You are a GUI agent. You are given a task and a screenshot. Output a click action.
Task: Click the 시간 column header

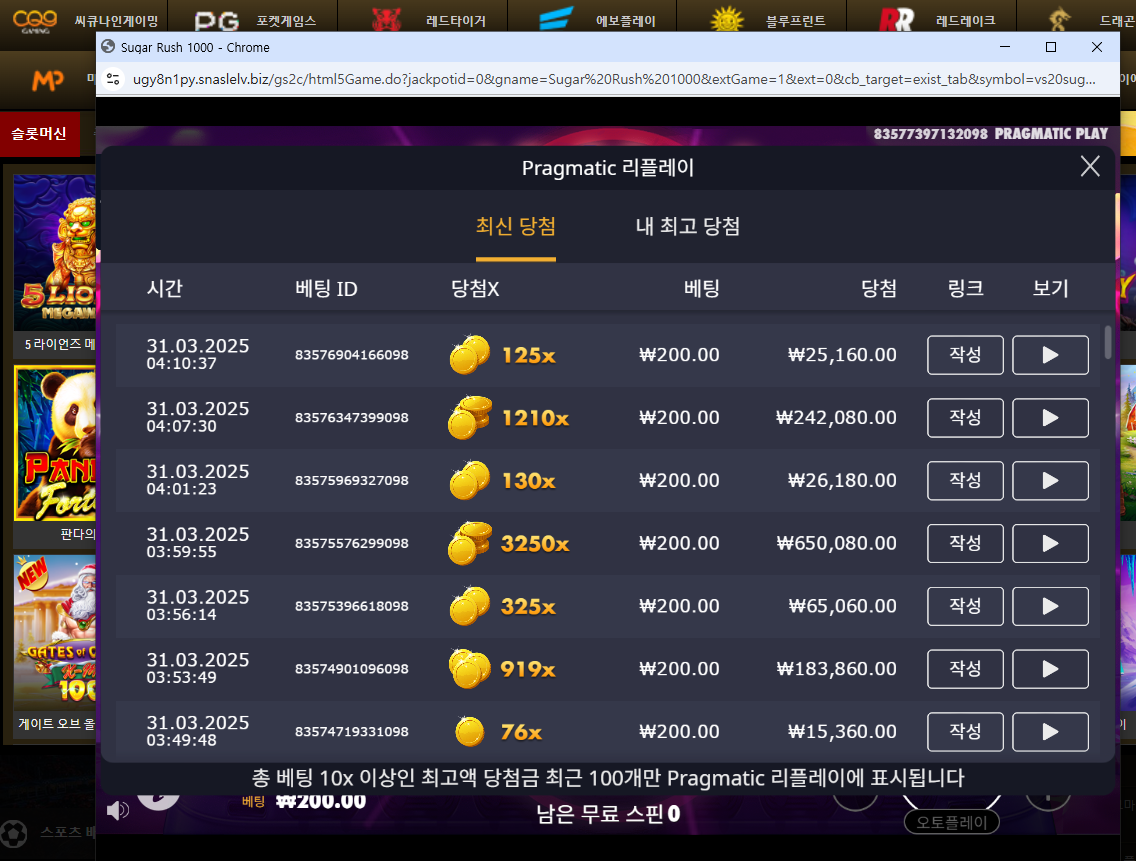(x=164, y=288)
